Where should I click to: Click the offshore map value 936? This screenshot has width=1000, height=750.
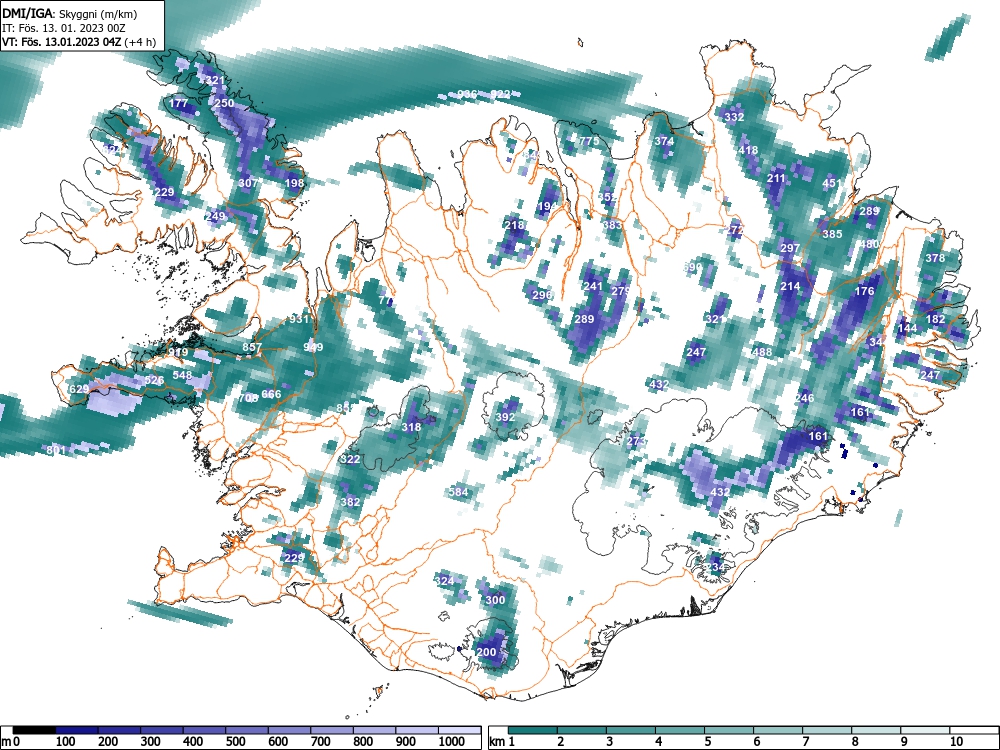[x=467, y=94]
